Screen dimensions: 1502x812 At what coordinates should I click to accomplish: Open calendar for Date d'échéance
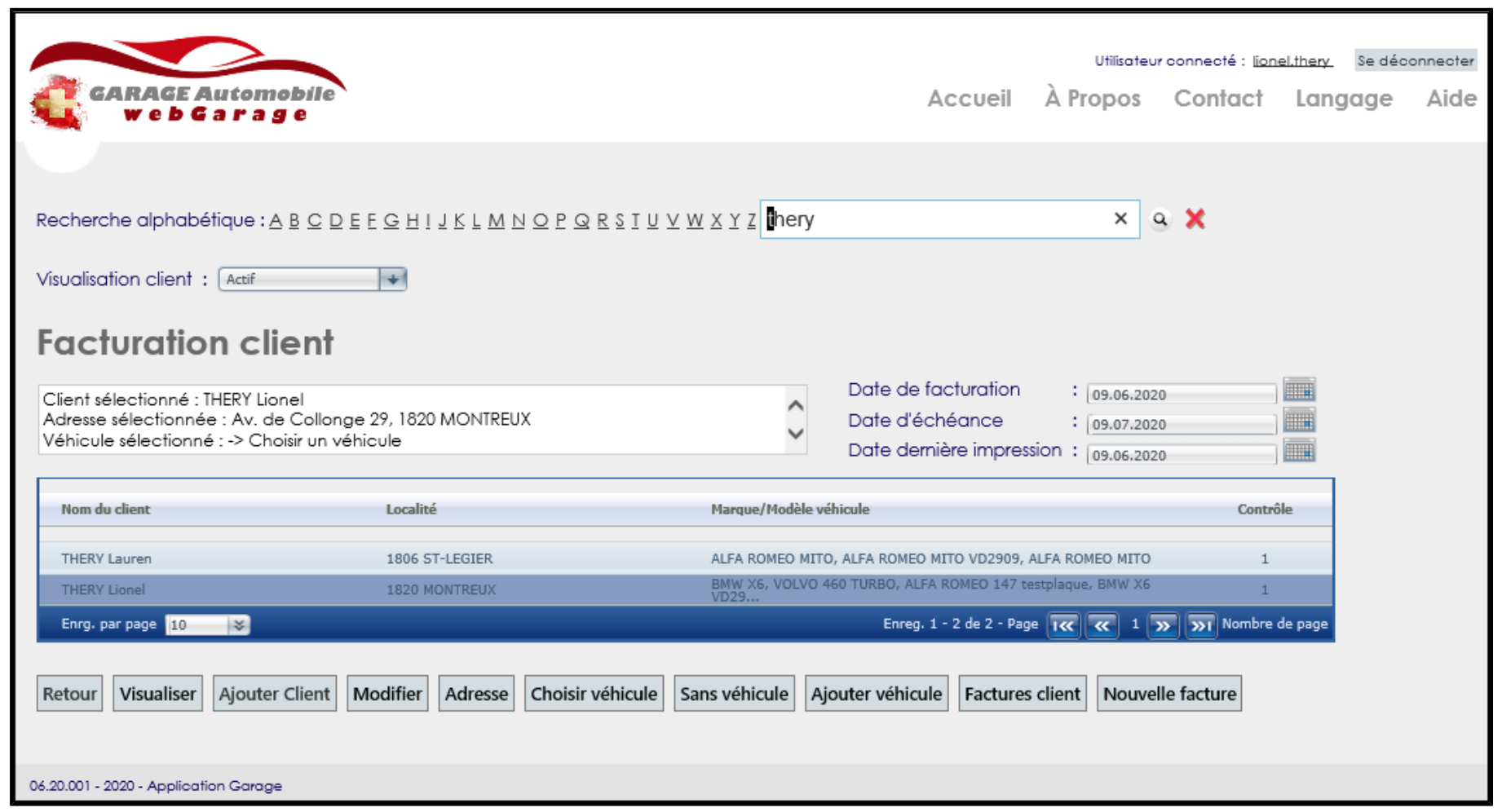coord(1298,421)
